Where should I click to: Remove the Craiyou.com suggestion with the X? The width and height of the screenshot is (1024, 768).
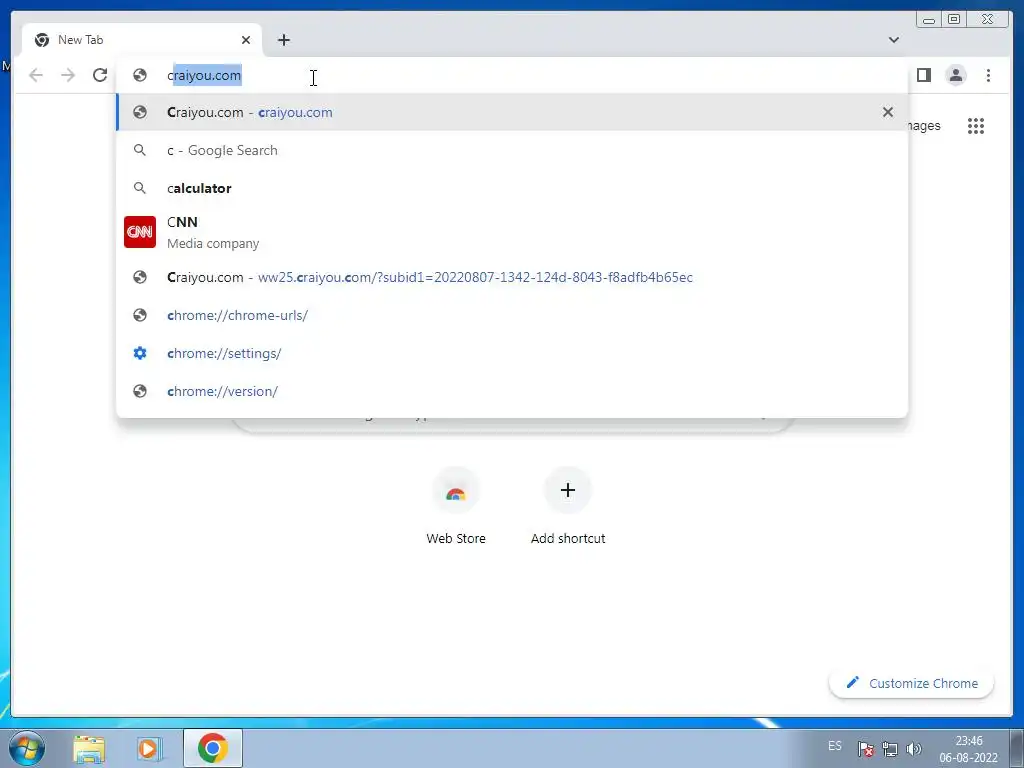pyautogui.click(x=888, y=112)
